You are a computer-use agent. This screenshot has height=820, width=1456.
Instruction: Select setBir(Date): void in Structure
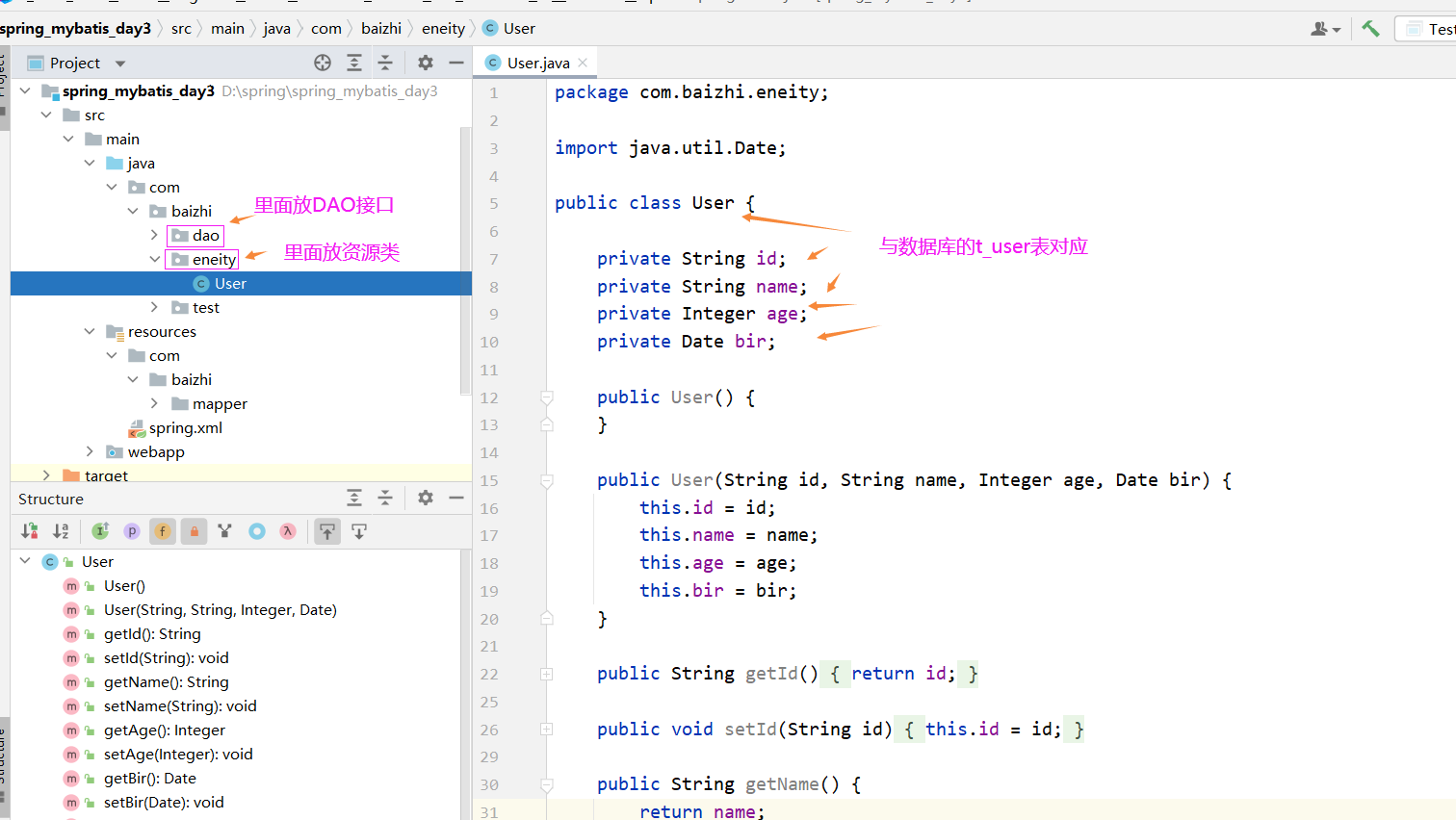click(164, 802)
